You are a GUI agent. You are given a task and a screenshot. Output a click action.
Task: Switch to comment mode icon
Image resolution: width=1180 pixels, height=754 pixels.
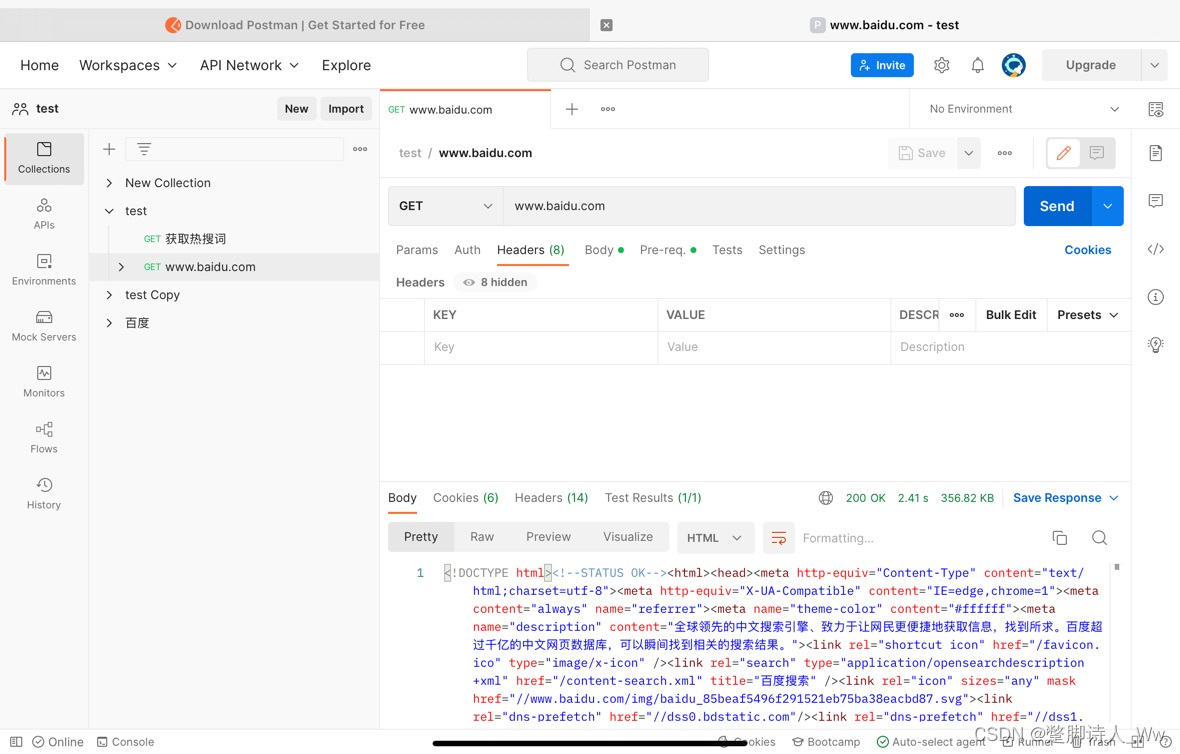coord(1097,154)
